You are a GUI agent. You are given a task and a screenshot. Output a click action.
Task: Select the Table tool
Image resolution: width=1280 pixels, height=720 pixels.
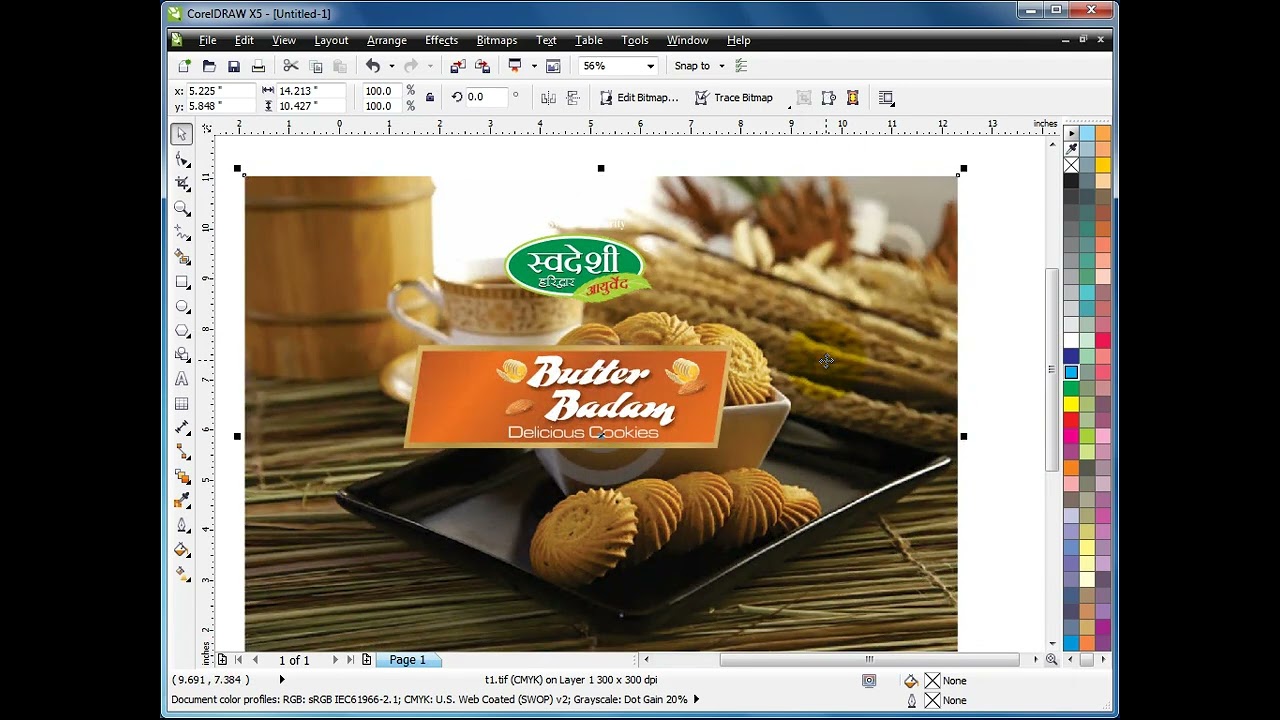[x=182, y=404]
